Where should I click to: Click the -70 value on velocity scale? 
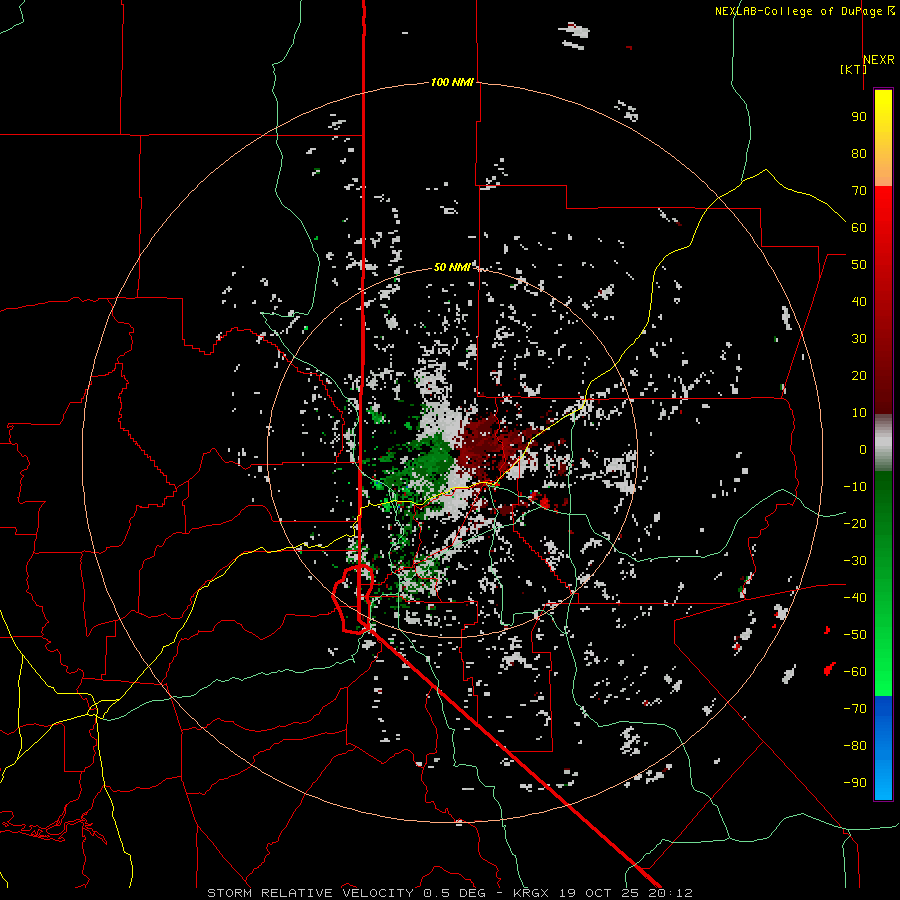855,709
